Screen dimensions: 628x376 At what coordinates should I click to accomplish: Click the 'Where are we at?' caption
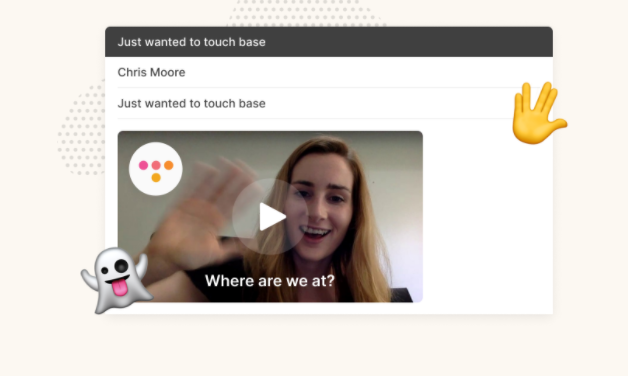pyautogui.click(x=270, y=281)
